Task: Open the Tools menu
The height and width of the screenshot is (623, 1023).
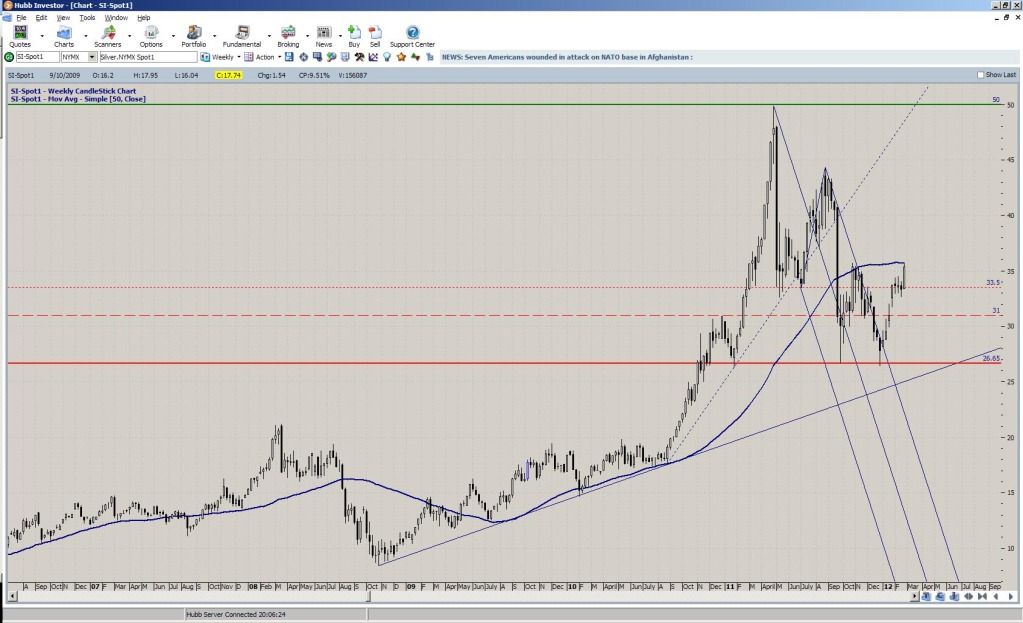Action: (87, 18)
